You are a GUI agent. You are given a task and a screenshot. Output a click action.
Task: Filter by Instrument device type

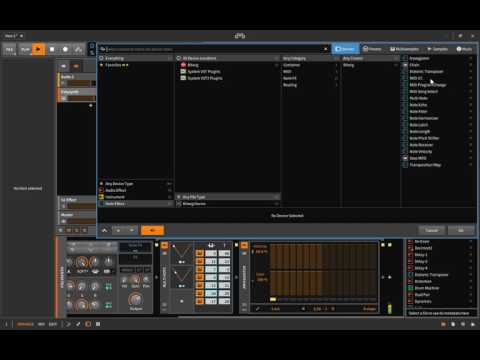[x=136, y=197]
